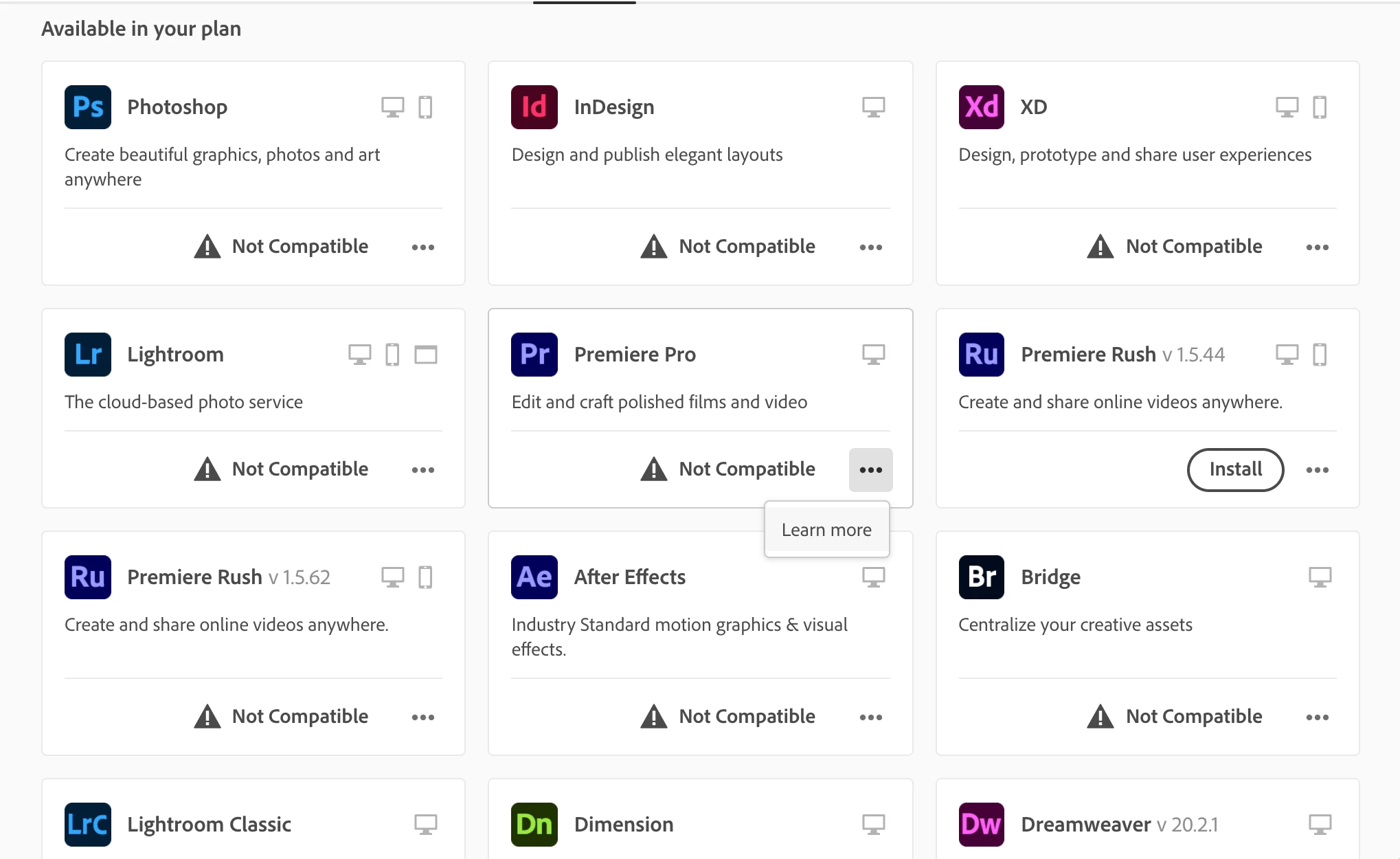
Task: Close the Premiere Pro more options menu
Action: click(x=870, y=470)
